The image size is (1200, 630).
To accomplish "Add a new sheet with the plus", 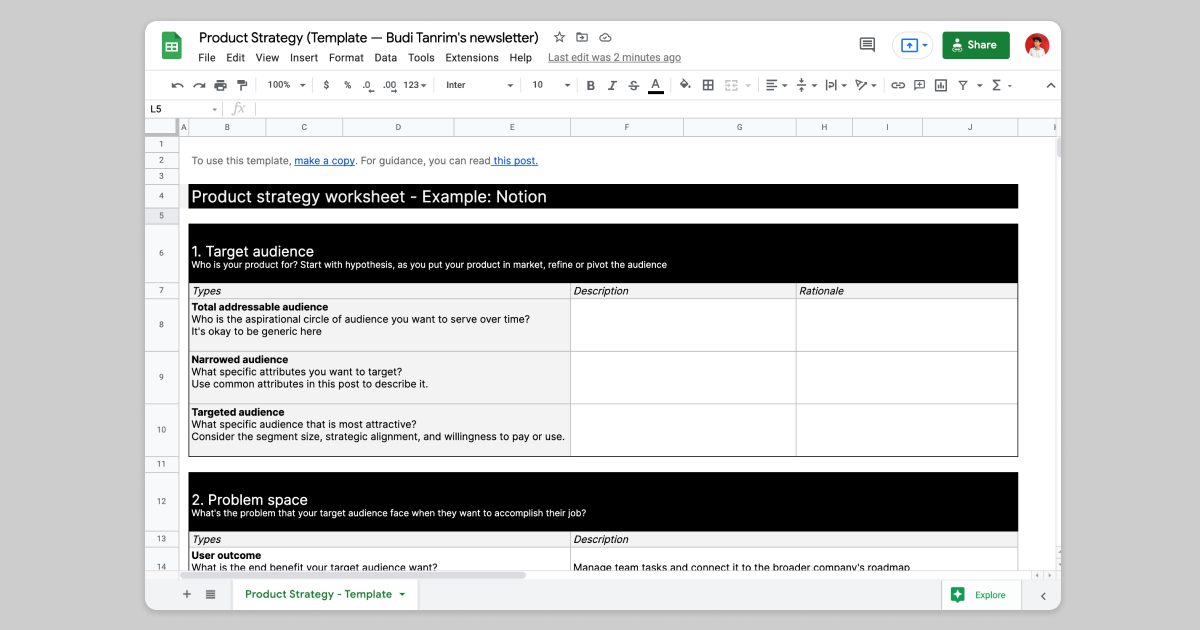I will [x=186, y=594].
